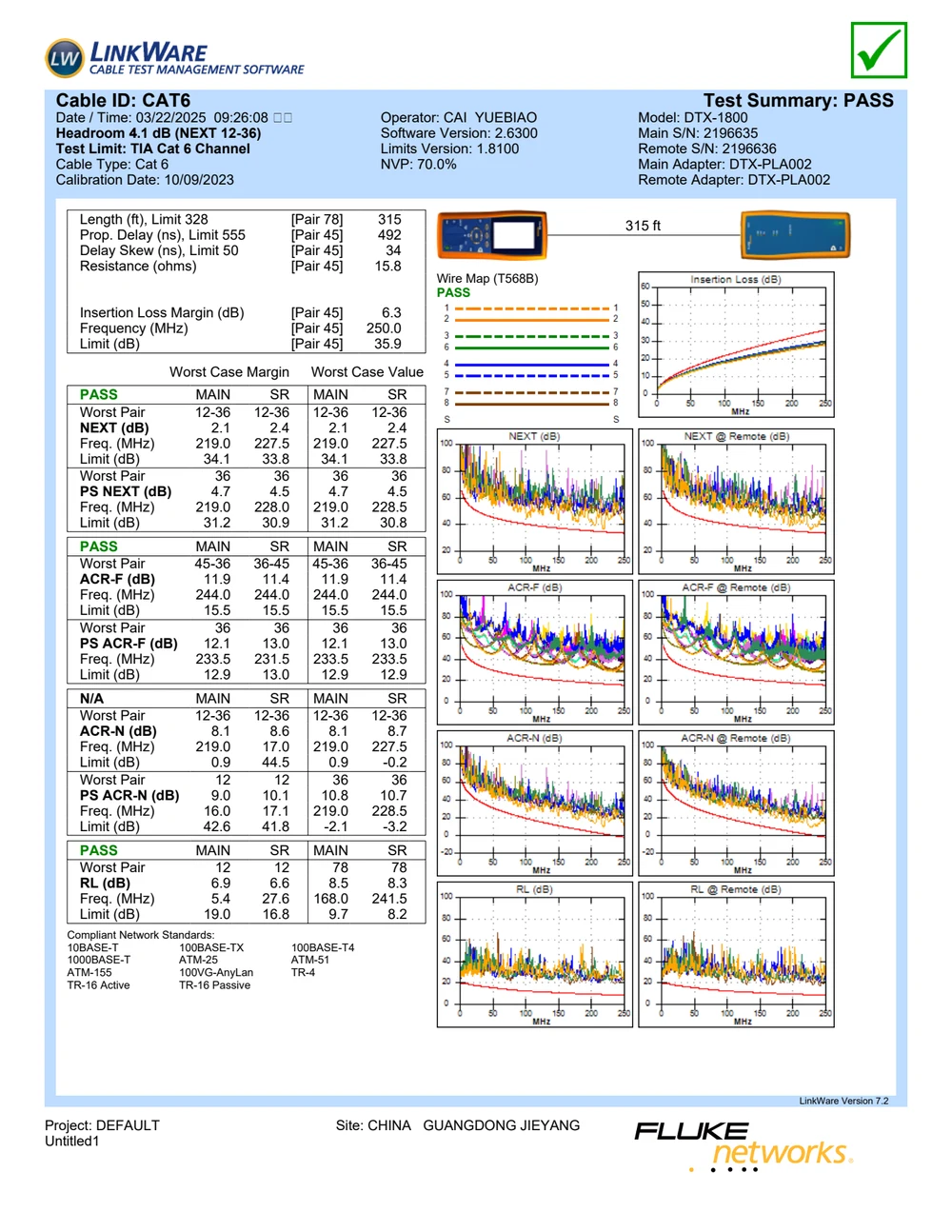This screenshot has width=952, height=1232.
Task: Click the remote tester unit image
Action: coord(795,234)
